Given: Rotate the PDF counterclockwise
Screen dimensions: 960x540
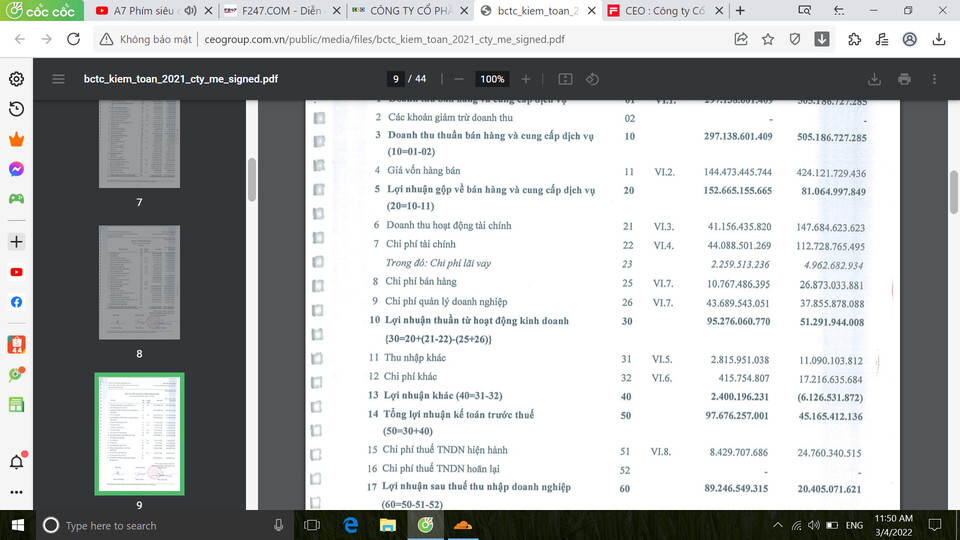Looking at the screenshot, I should click(x=592, y=79).
